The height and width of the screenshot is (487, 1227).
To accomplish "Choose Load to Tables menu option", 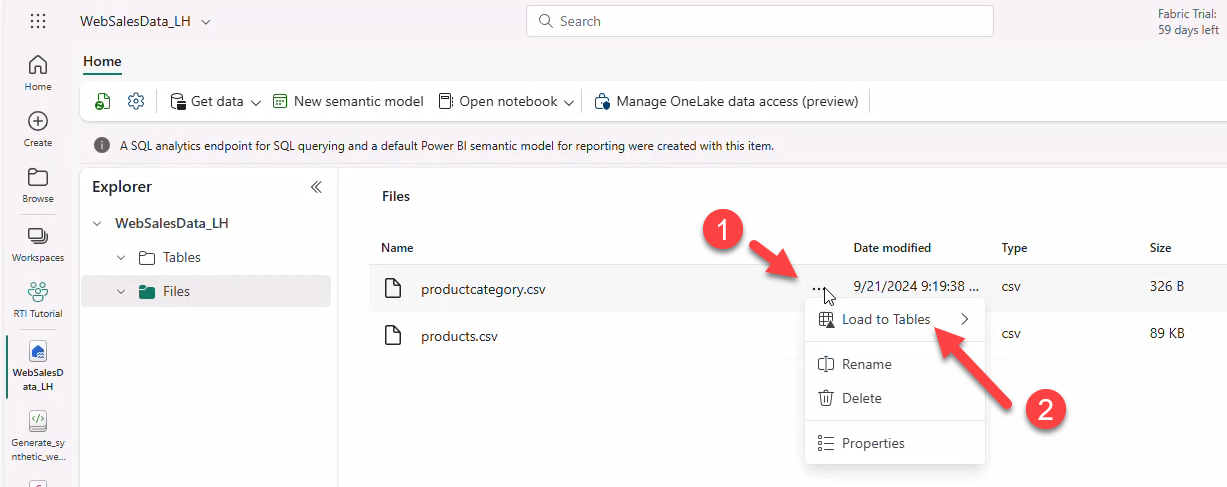I will click(886, 319).
